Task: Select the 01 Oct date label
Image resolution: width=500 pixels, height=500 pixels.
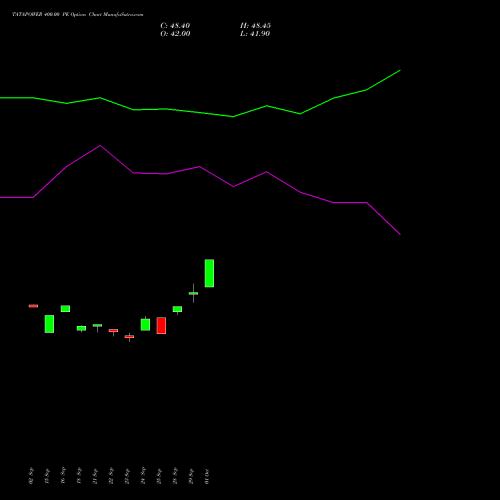Action: [207, 476]
